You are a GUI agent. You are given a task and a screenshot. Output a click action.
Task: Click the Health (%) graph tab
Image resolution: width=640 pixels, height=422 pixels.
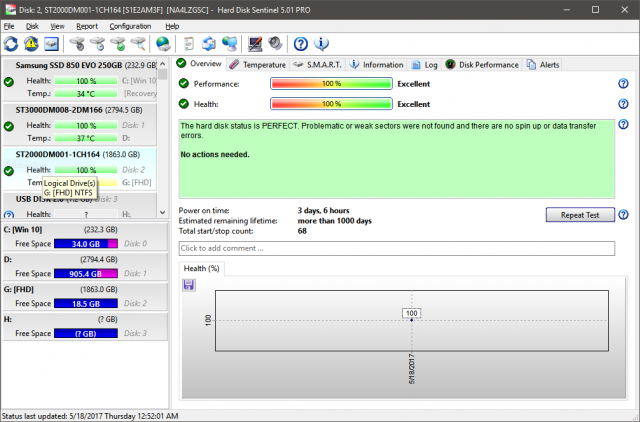click(202, 268)
